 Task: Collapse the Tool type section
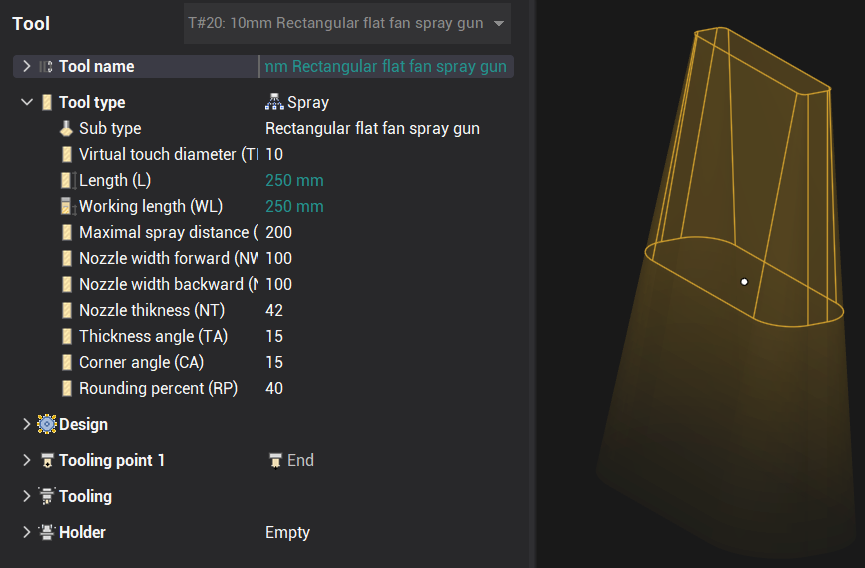(x=27, y=103)
